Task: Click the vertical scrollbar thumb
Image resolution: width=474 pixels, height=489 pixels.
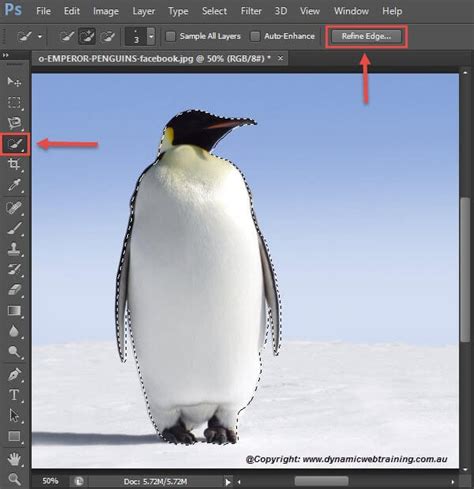Action: tap(465, 270)
